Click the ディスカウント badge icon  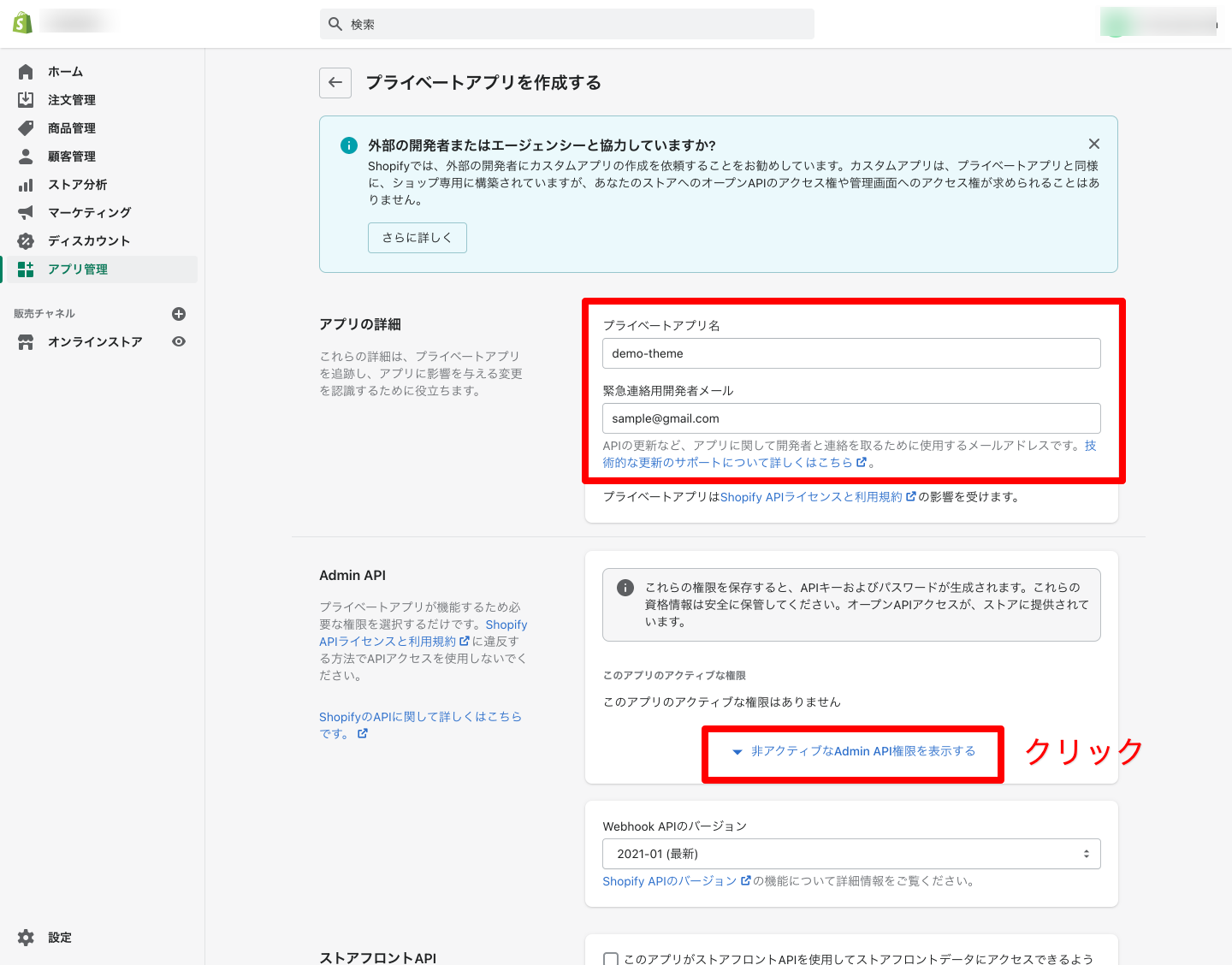(x=26, y=240)
